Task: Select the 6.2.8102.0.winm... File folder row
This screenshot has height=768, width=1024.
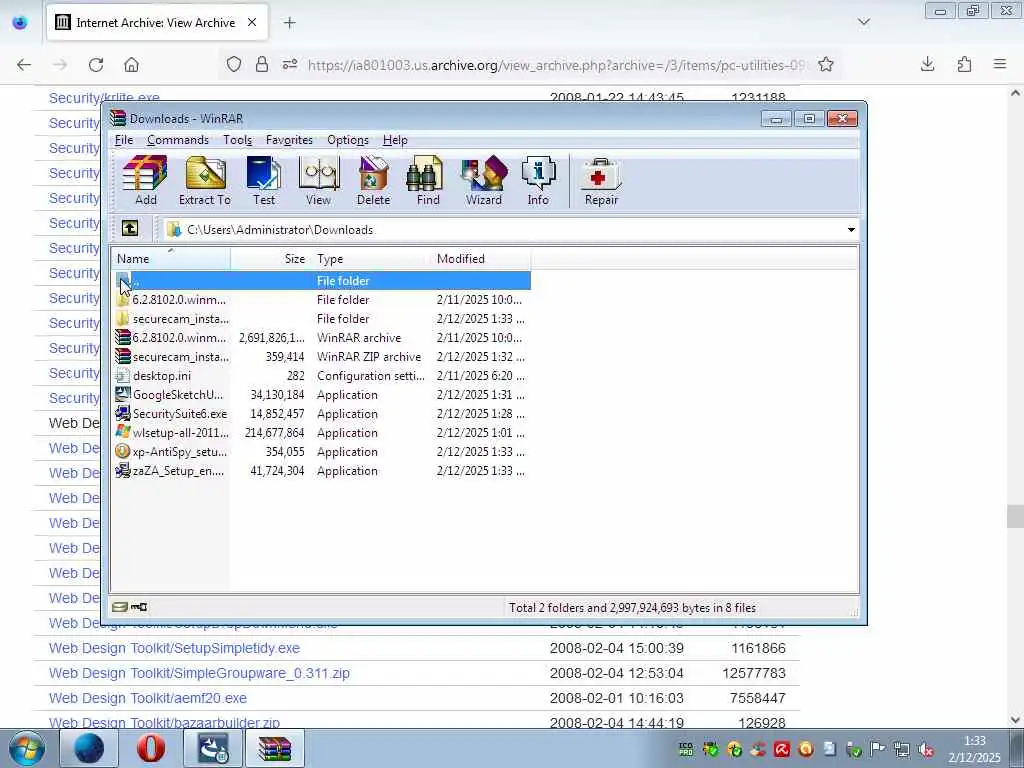Action: [x=321, y=300]
